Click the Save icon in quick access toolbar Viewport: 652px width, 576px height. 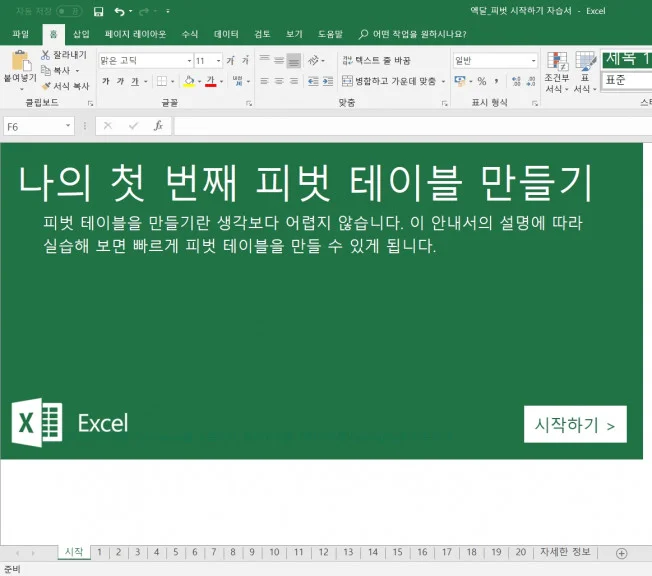click(98, 11)
